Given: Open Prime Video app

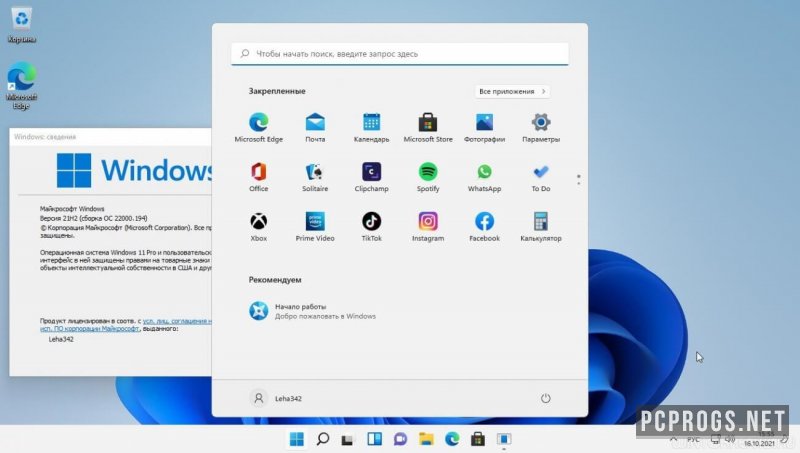Looking at the screenshot, I should click(315, 226).
